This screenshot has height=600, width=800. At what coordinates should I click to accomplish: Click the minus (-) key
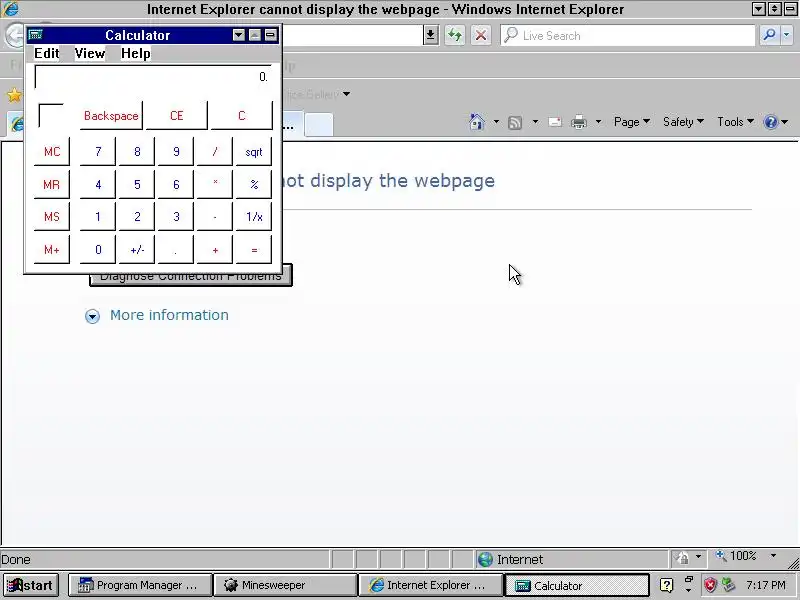pyautogui.click(x=215, y=217)
